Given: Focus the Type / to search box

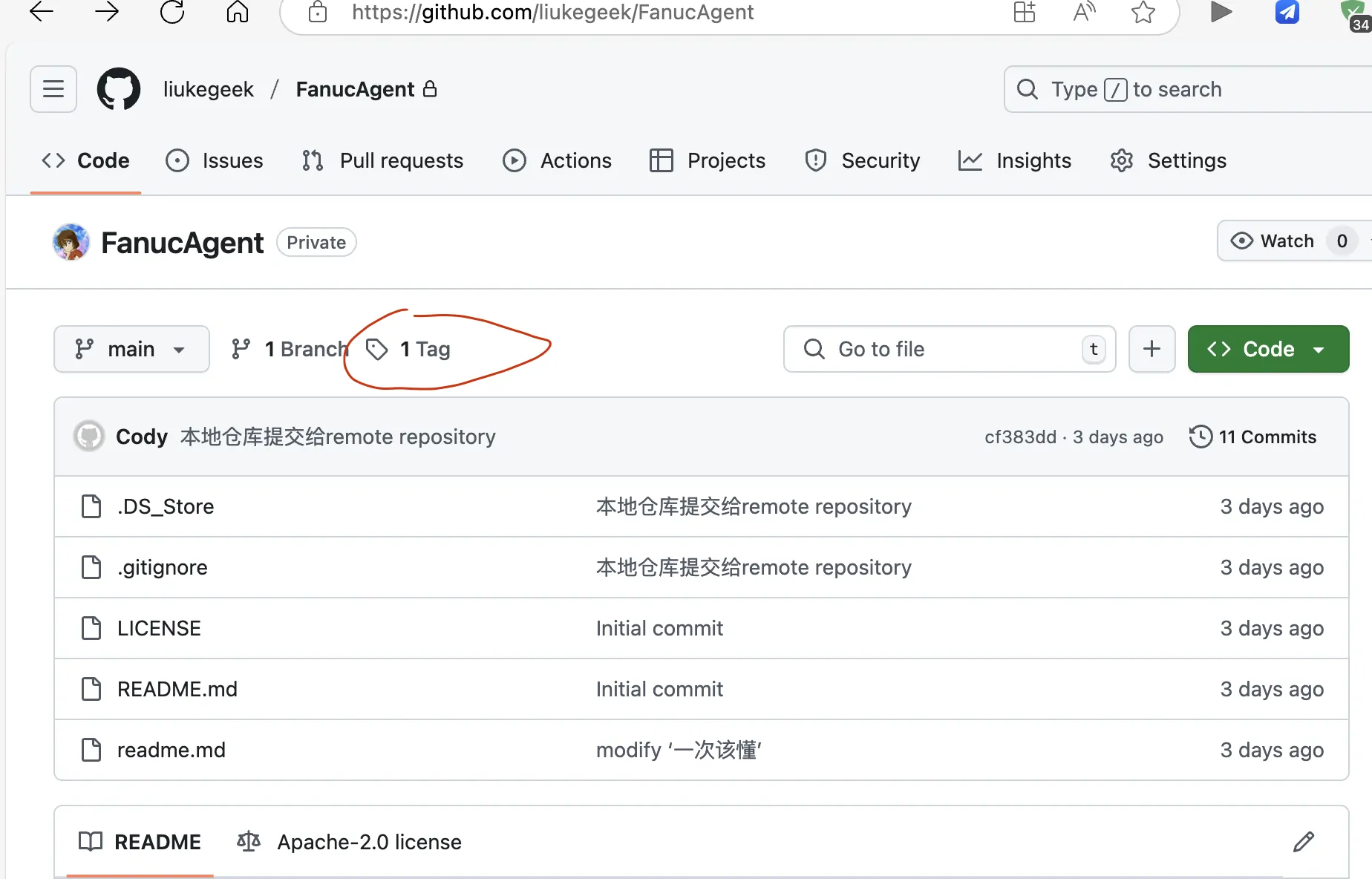Looking at the screenshot, I should click(1188, 89).
